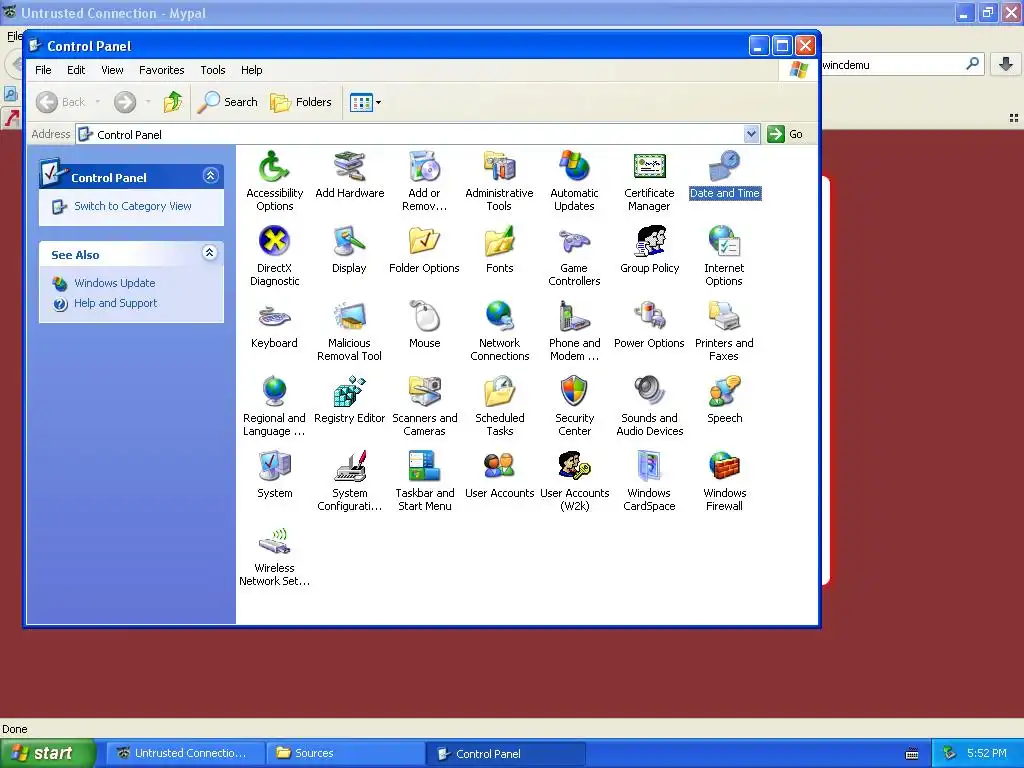This screenshot has height=768, width=1024.
Task: Open Help and Support link
Action: coord(116,303)
